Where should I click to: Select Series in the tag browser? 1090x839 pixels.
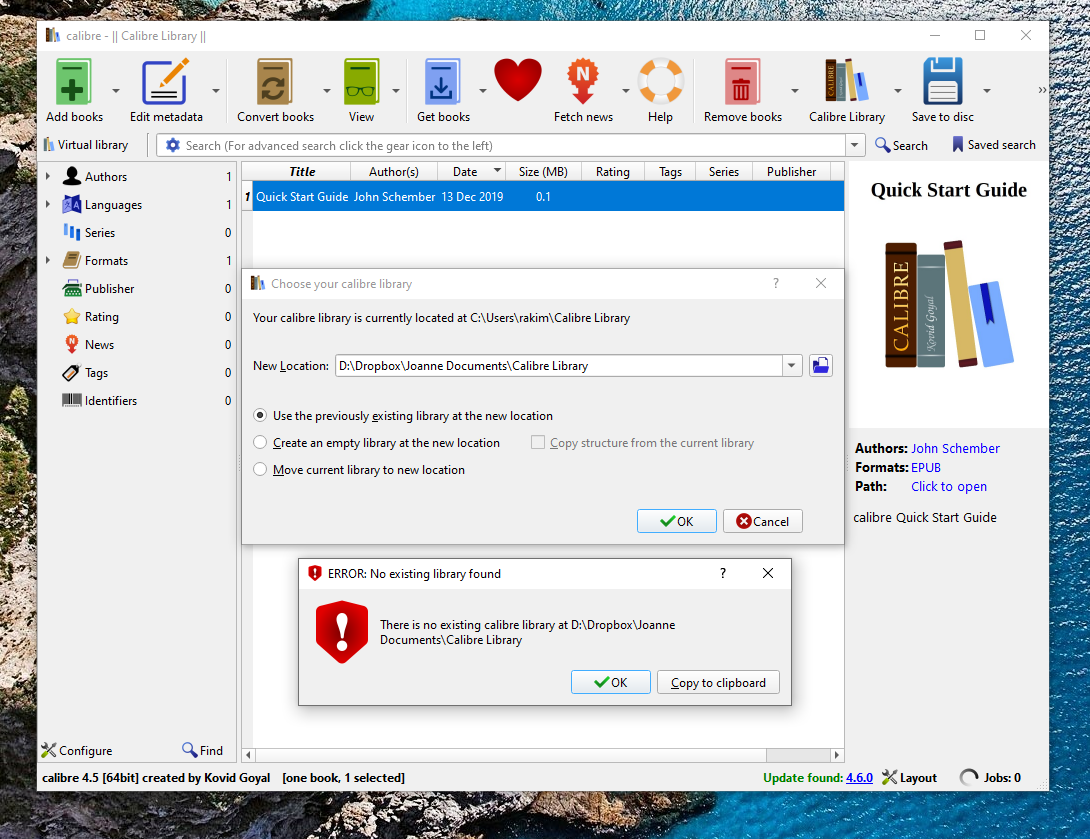point(99,233)
